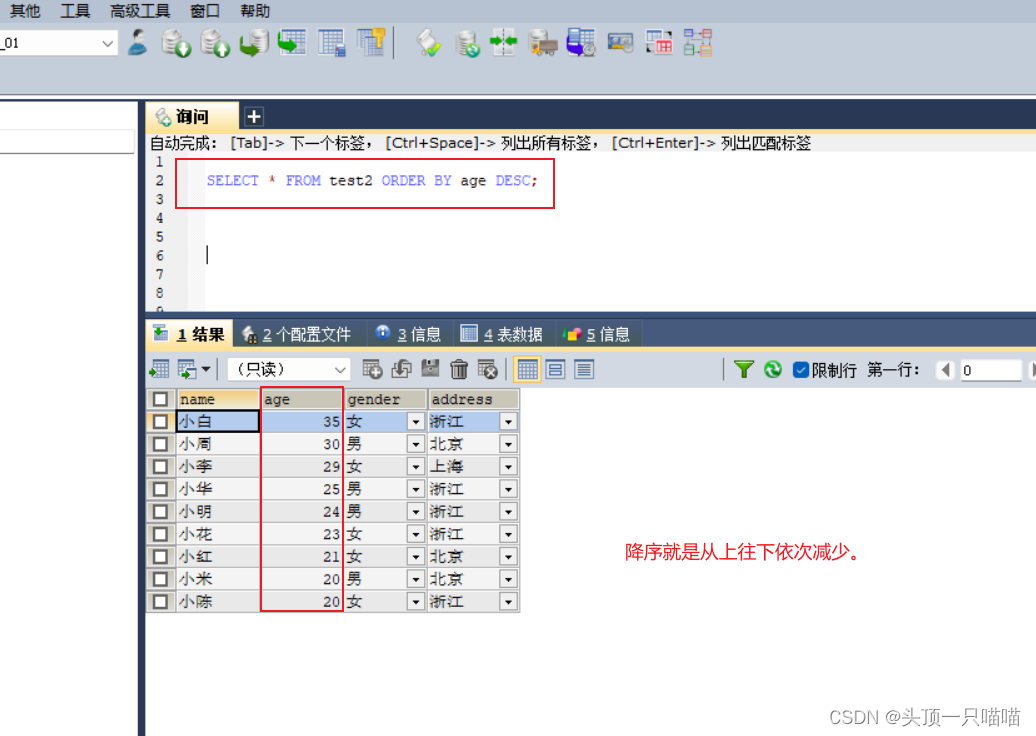Check the row checkbox for 小白

click(x=161, y=421)
